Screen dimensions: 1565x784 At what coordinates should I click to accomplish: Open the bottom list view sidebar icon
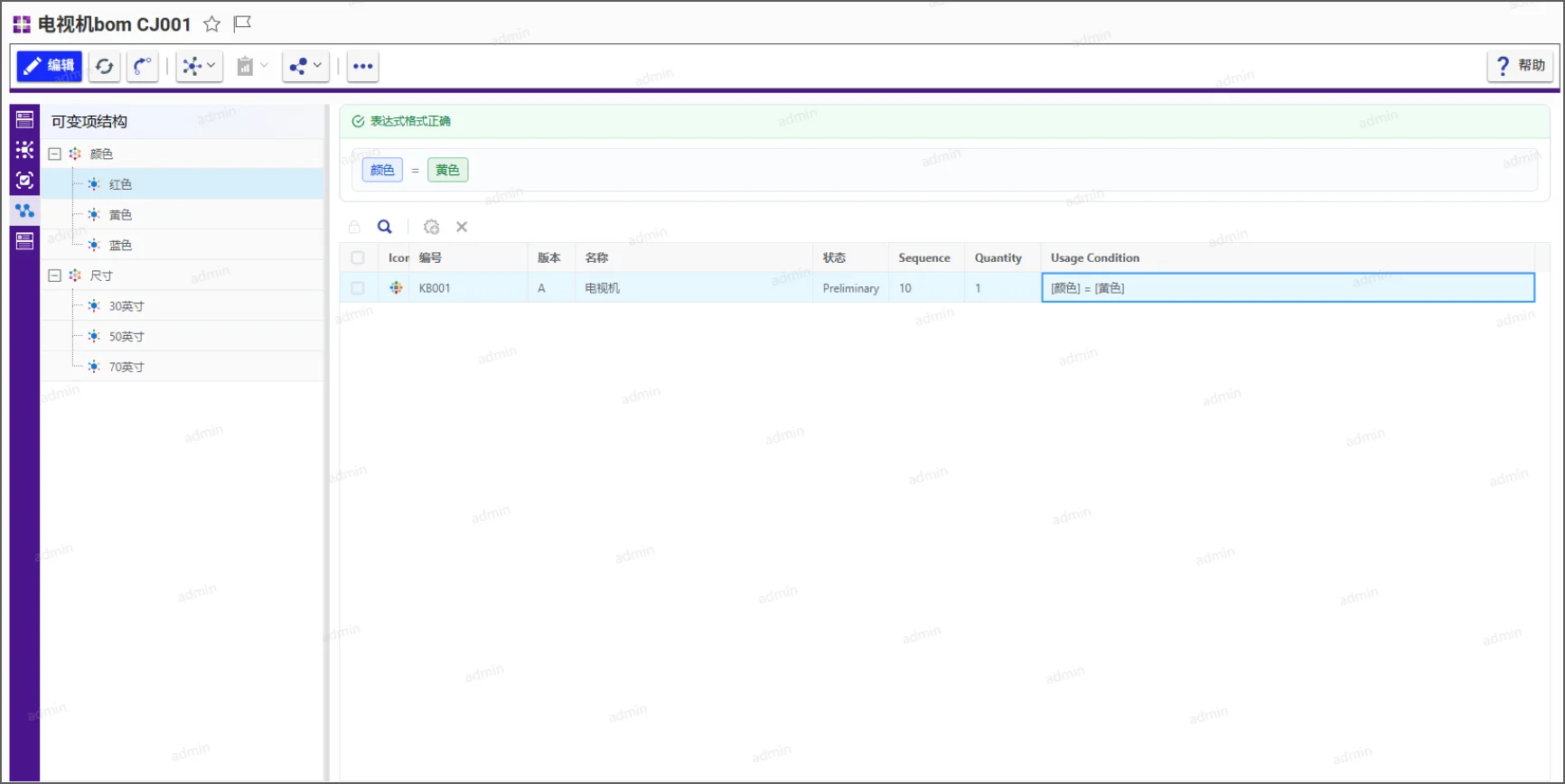[x=24, y=240]
